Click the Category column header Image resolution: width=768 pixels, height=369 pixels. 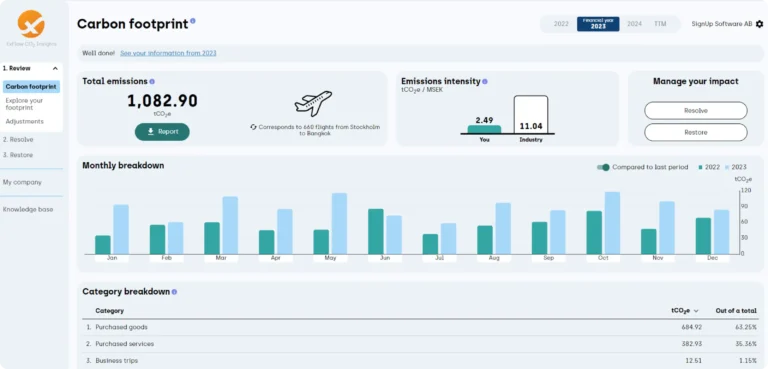(109, 311)
